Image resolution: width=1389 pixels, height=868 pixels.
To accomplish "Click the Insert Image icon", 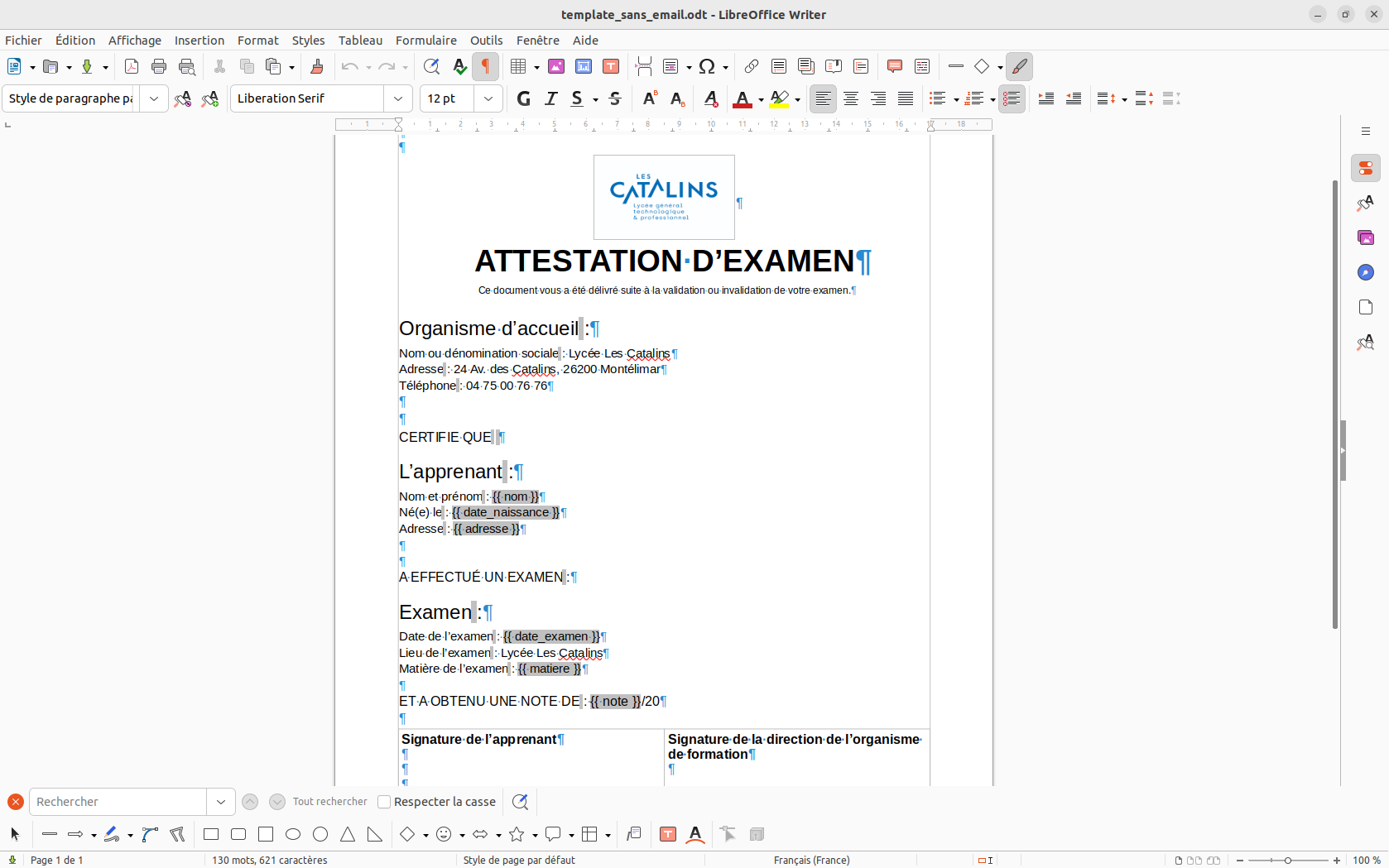I will click(556, 66).
